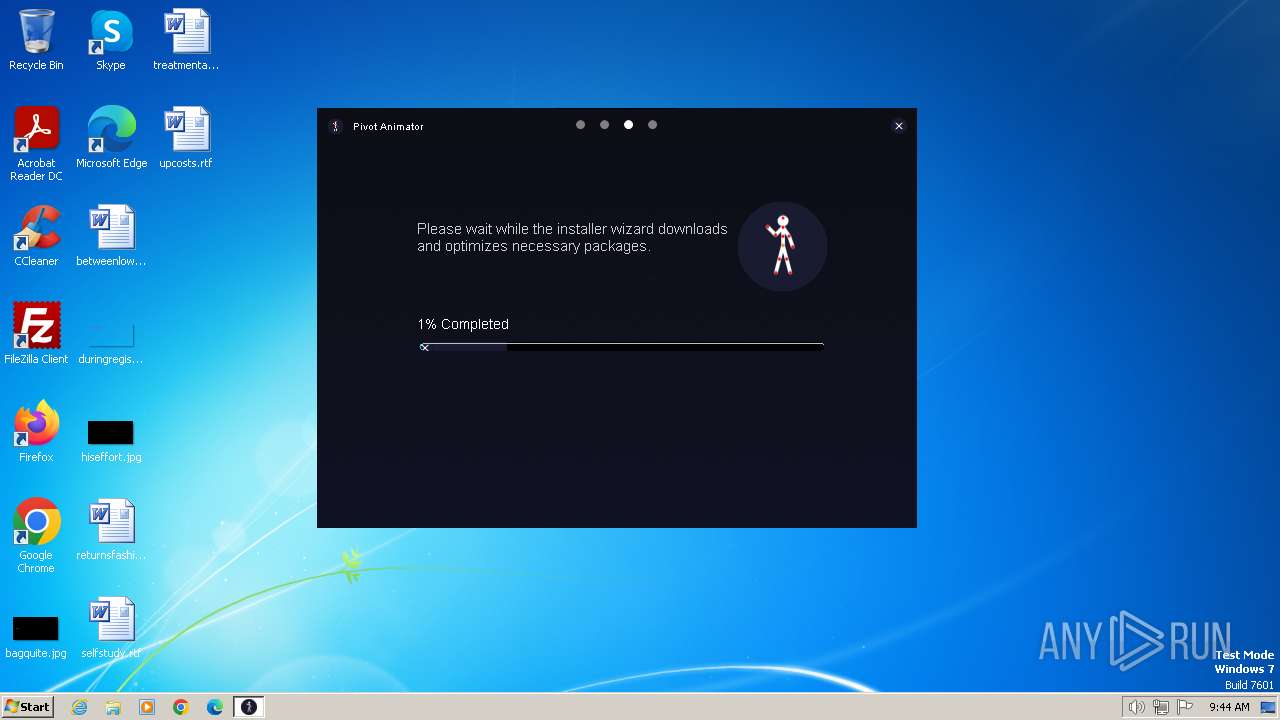Open Windows Media Player from the taskbar

coord(147,707)
